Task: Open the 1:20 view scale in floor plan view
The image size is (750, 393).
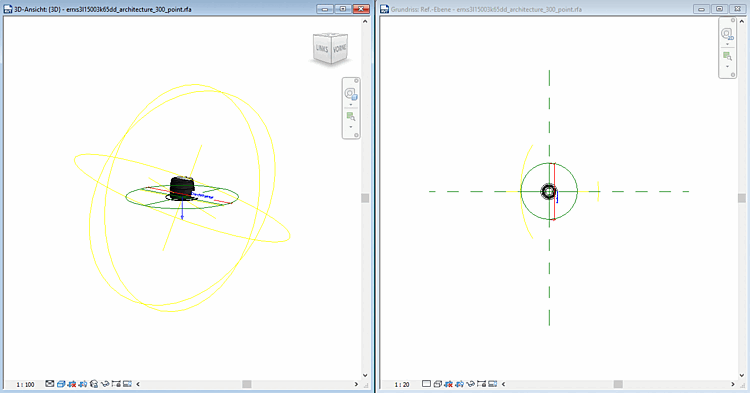Action: click(402, 384)
